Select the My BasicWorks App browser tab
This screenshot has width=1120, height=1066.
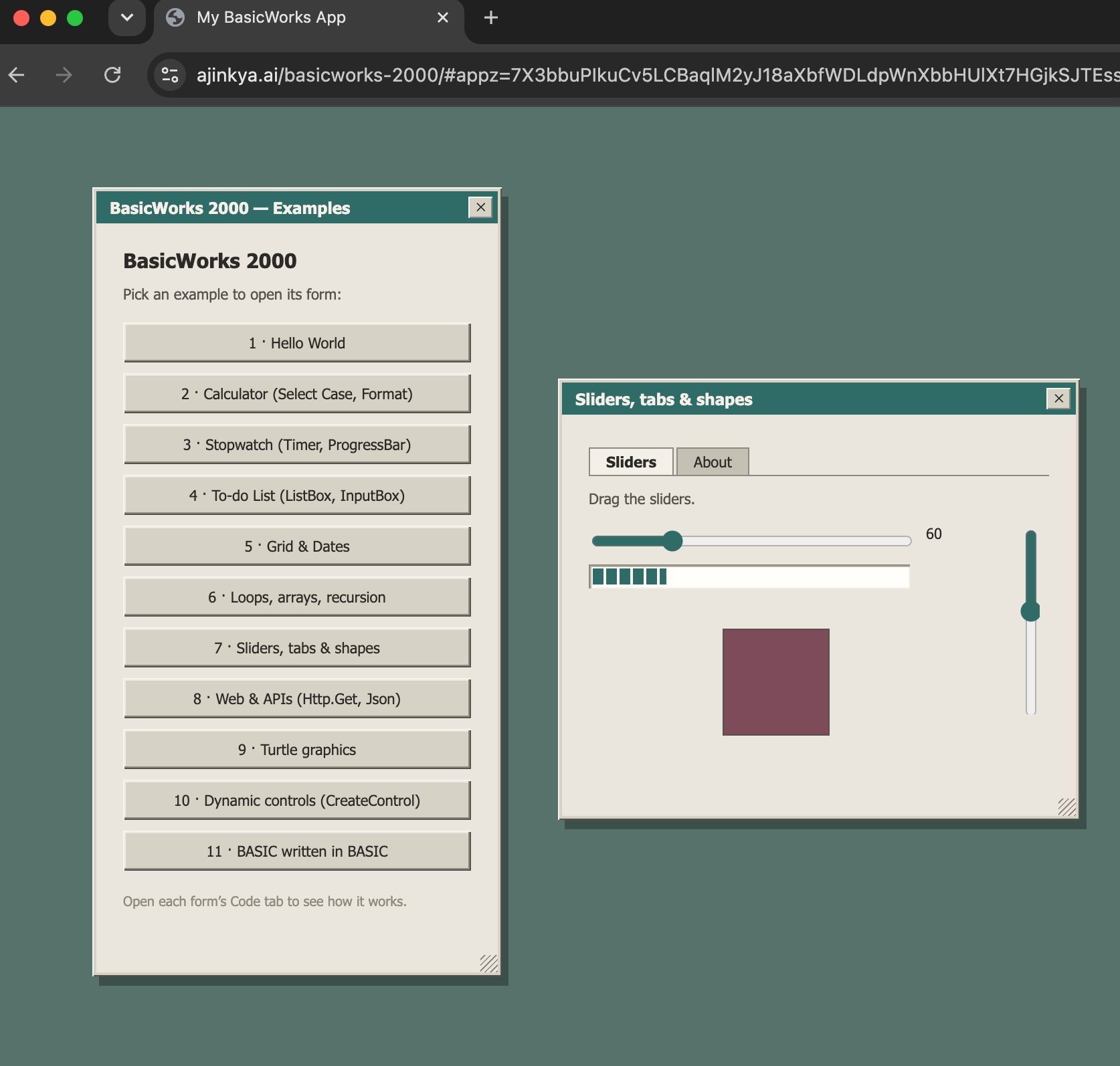tap(309, 18)
